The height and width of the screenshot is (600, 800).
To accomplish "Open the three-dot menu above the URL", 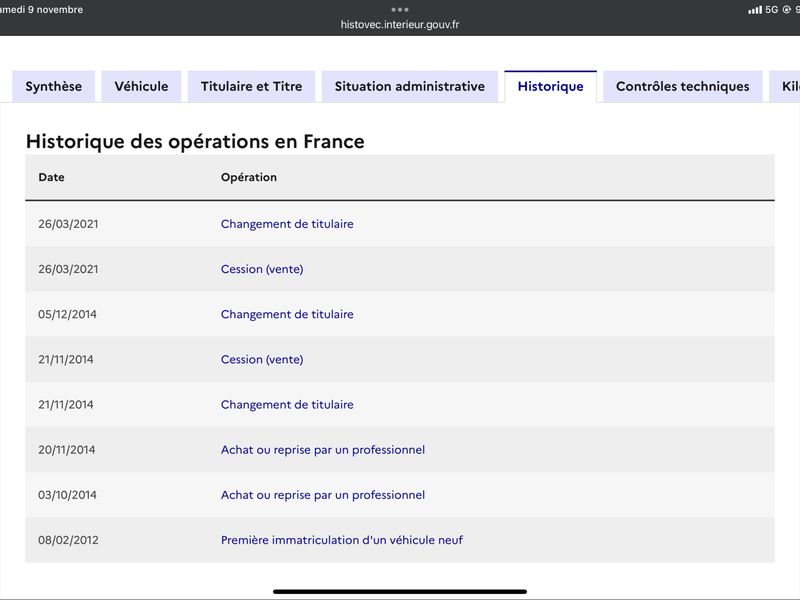I will [400, 9].
